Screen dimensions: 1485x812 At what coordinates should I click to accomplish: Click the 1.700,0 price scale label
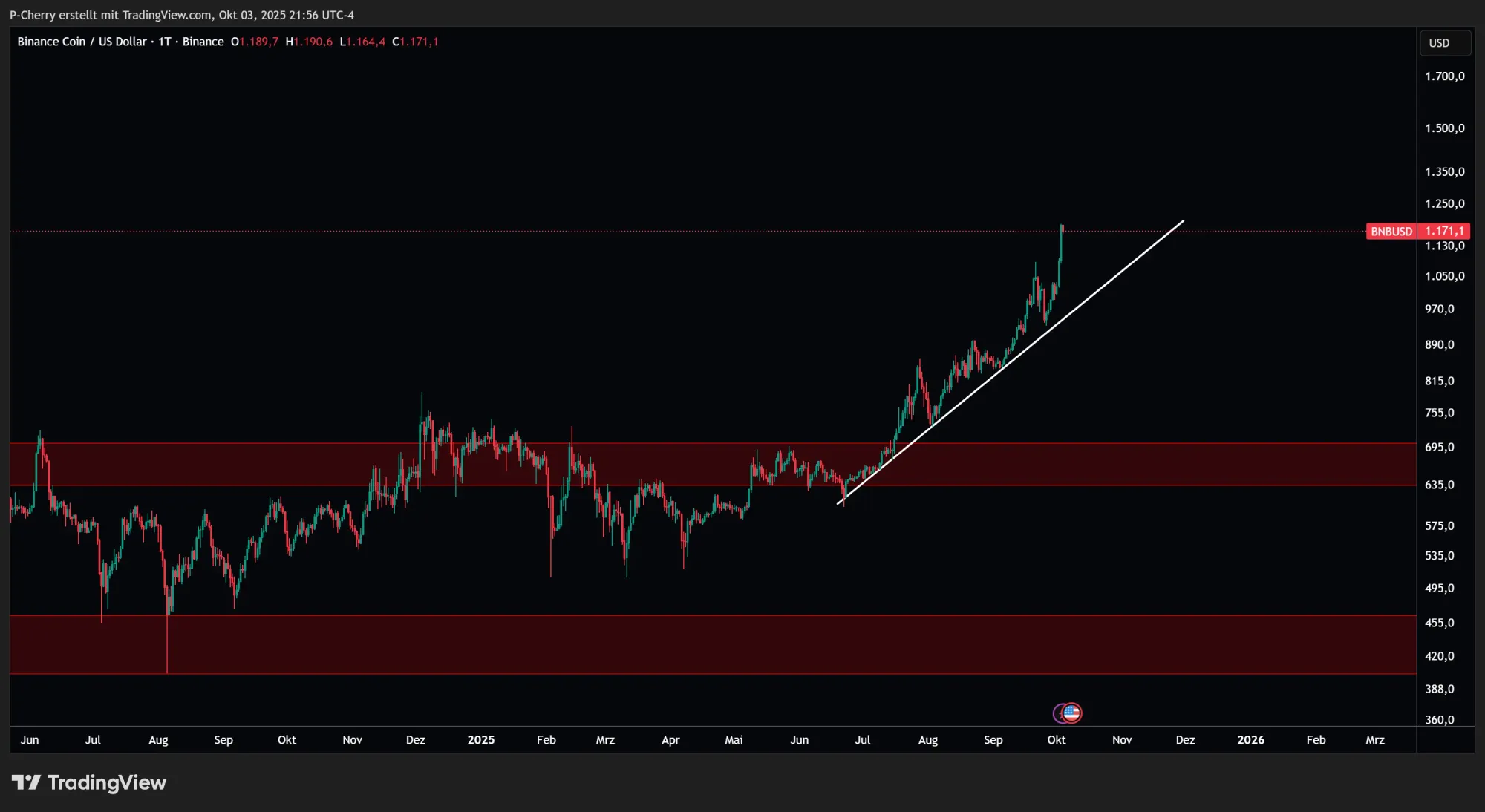pyautogui.click(x=1444, y=76)
